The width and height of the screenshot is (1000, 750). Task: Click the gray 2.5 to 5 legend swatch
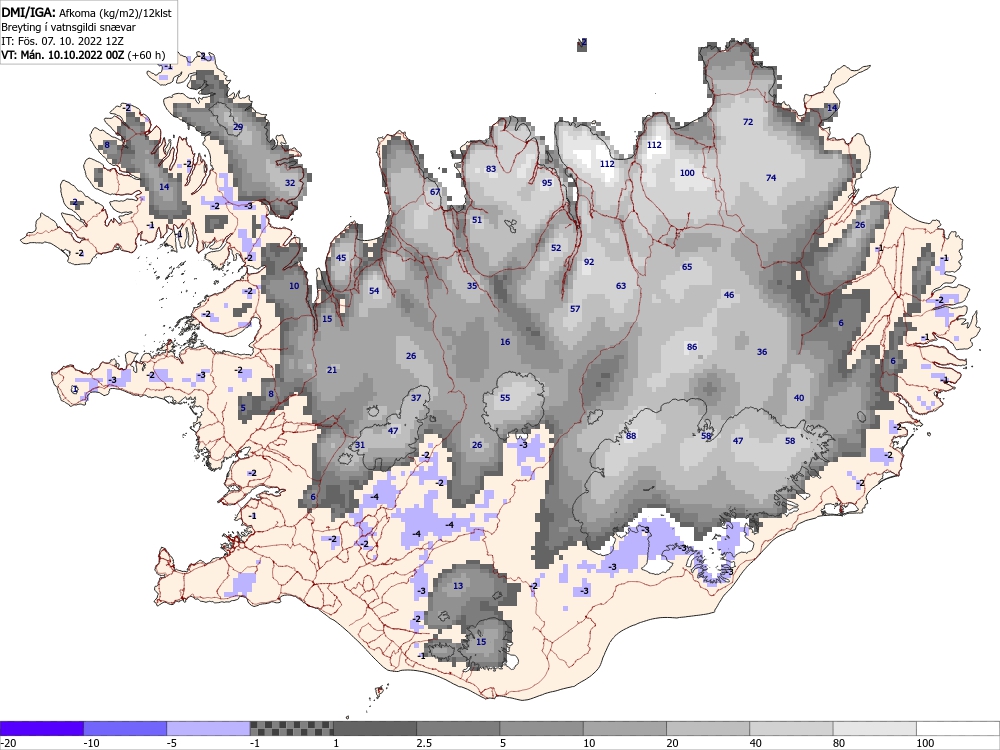(459, 728)
